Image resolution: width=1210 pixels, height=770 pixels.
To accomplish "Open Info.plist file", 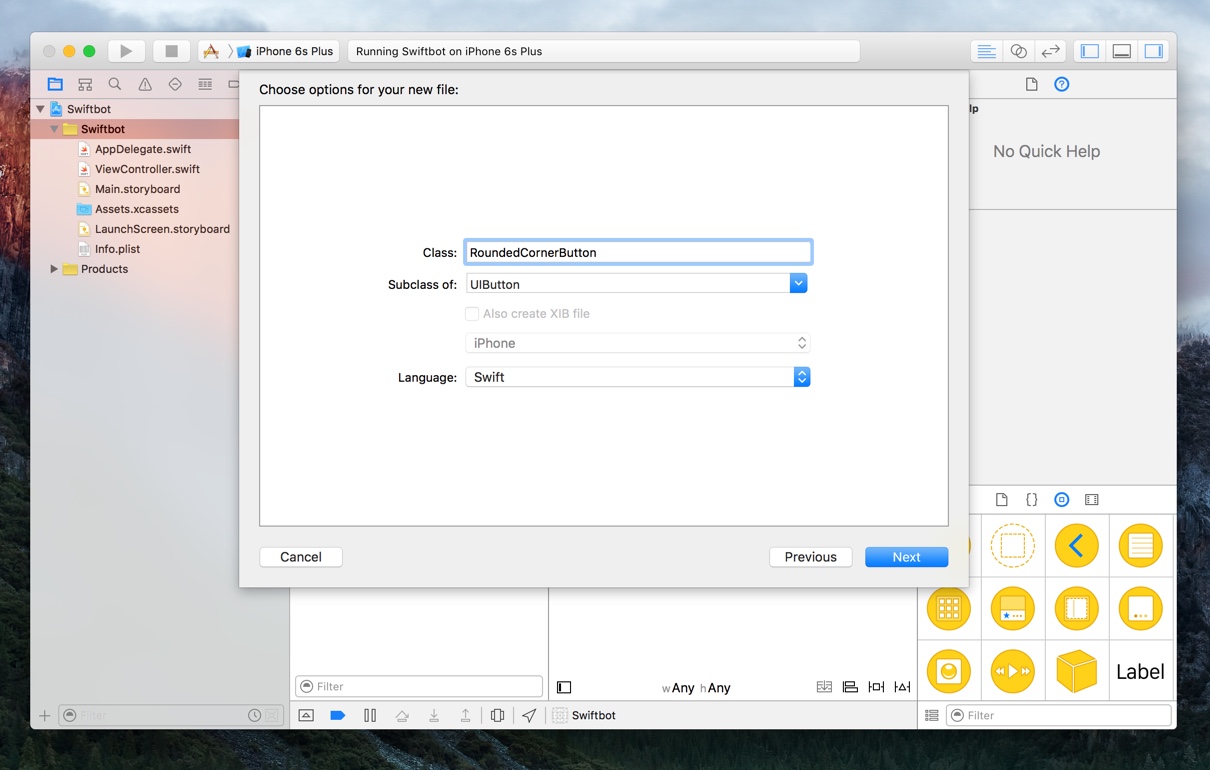I will [x=117, y=249].
